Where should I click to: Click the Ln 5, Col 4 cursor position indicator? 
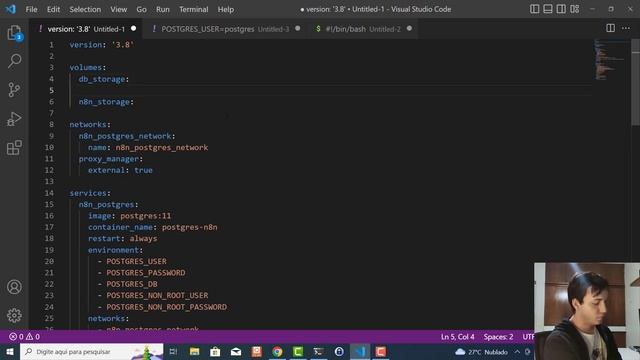(x=458, y=337)
